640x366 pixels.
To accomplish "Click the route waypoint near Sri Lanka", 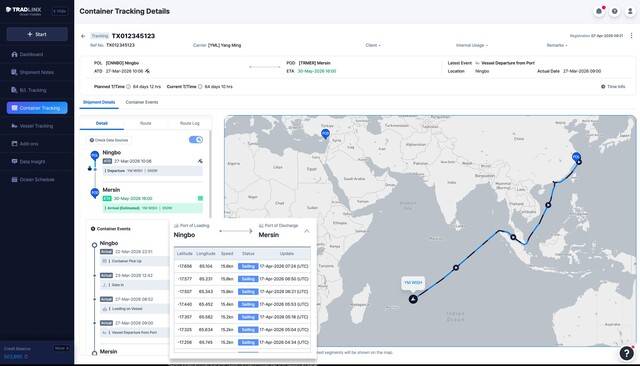I will pyautogui.click(x=456, y=268).
